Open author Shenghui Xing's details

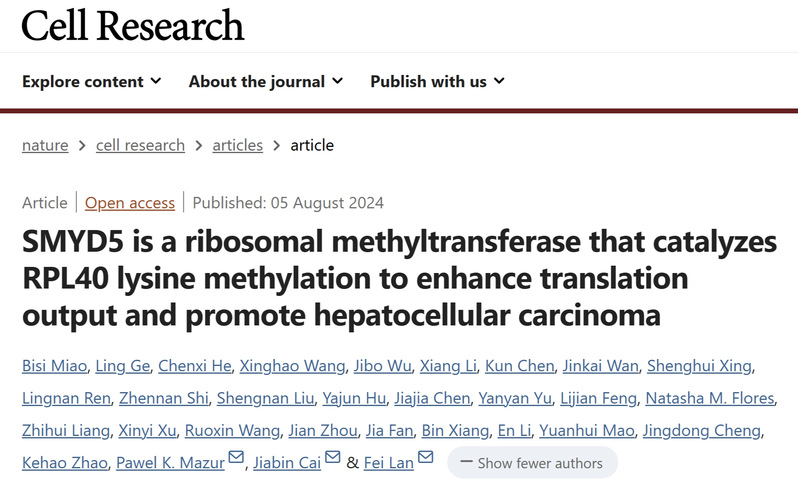point(699,365)
